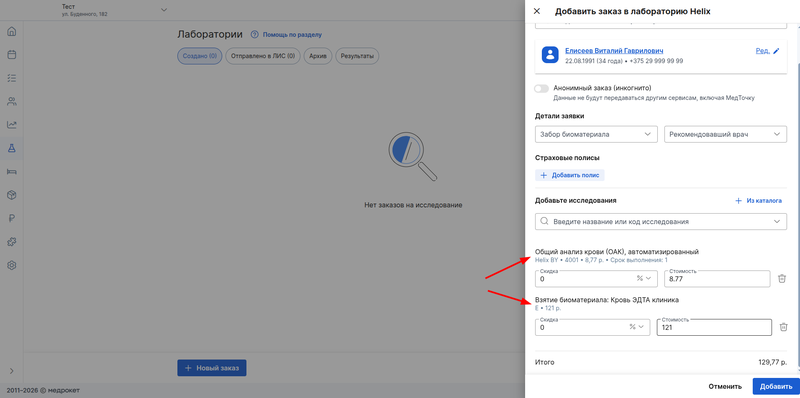
Task: Click the Детали заявки heading
Action: (559, 116)
